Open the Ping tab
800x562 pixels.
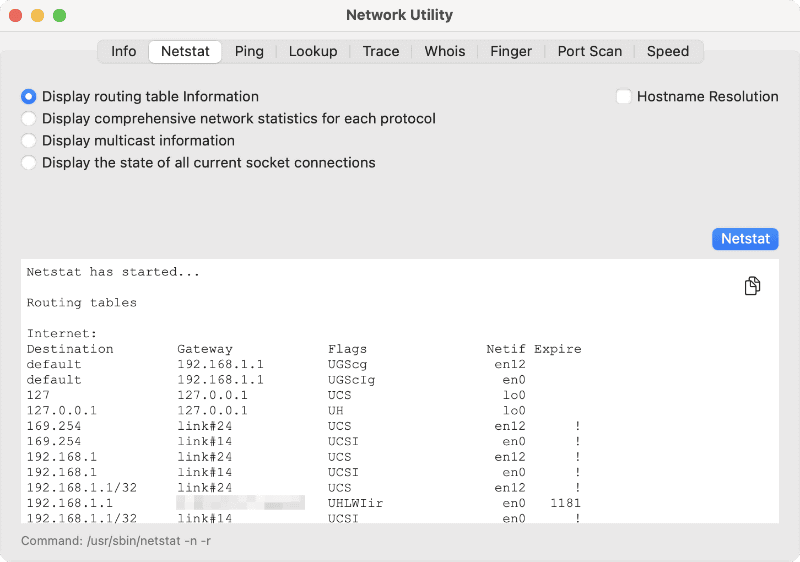pos(249,52)
